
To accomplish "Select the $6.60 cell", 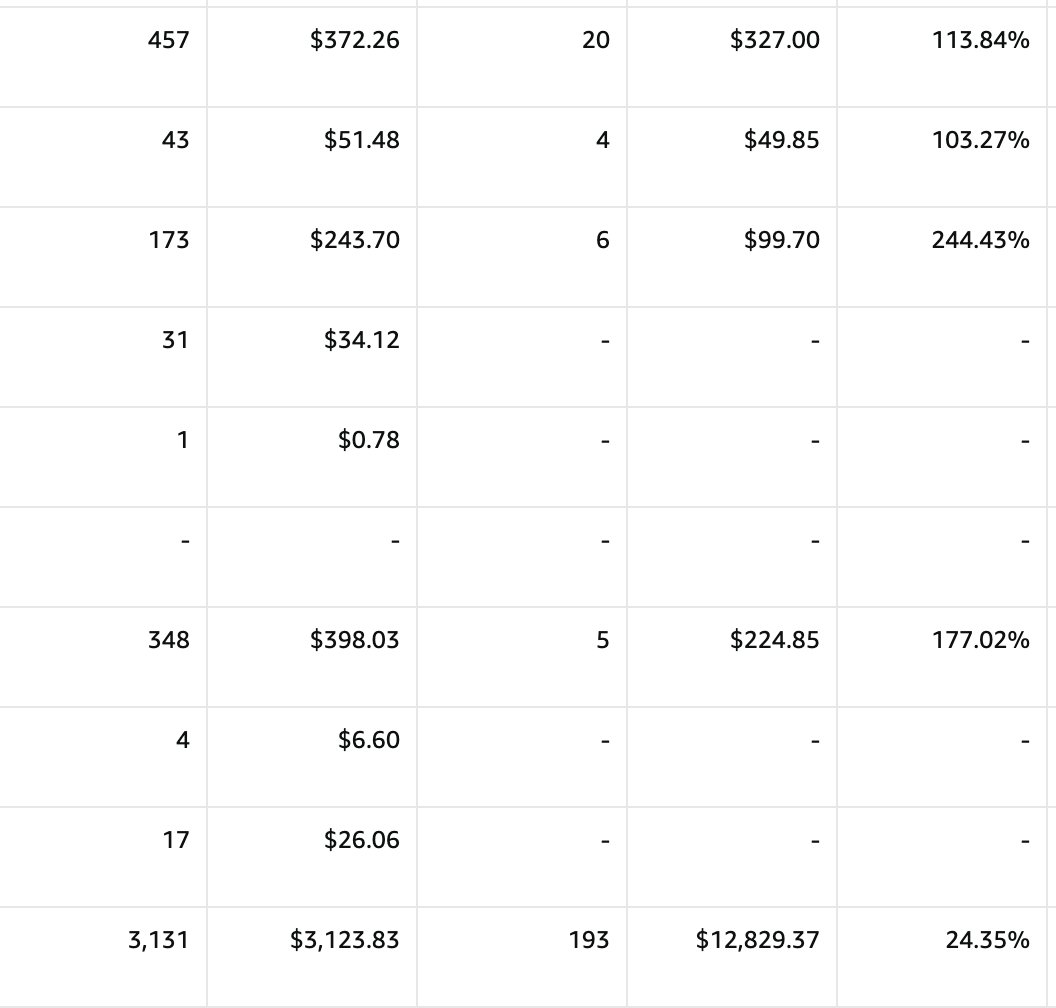I will [312, 757].
